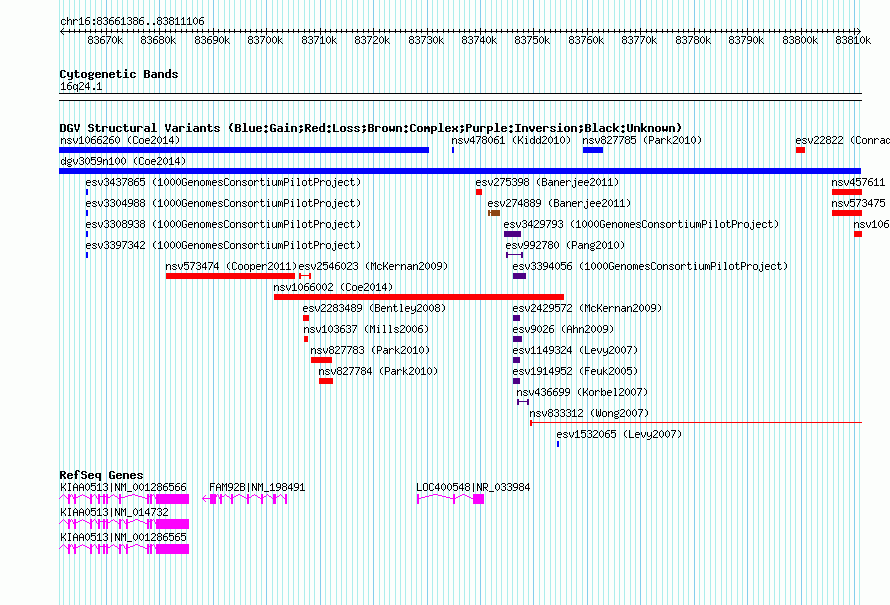Click the nsv1066002 (Coe2014) red loss bar
890x605 pixels.
419,297
